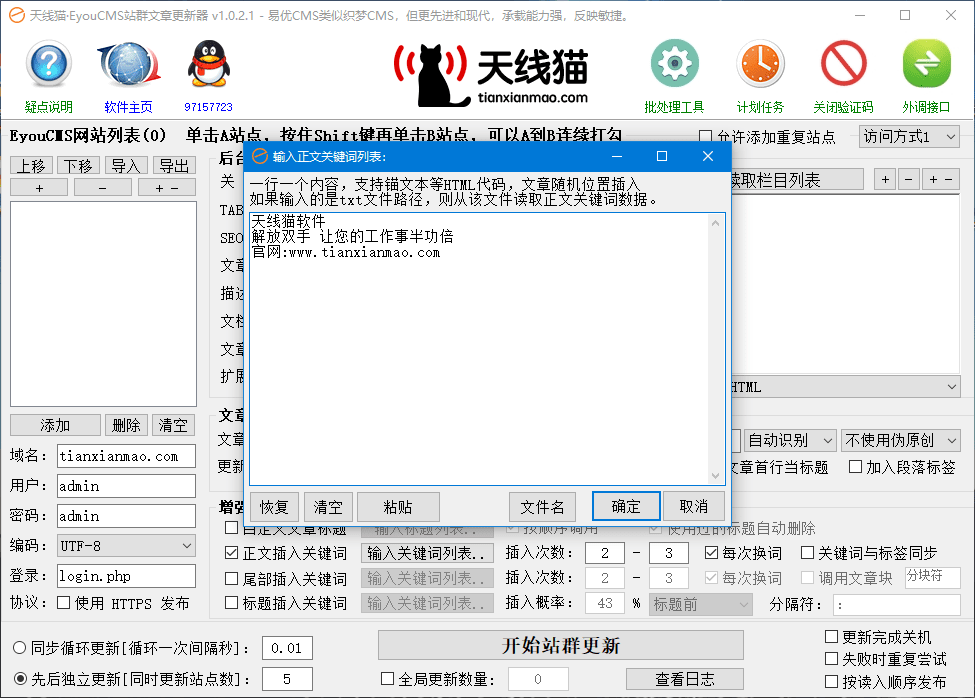Image resolution: width=975 pixels, height=698 pixels.
Task: Uncheck 正文插入关键词 checkbox
Action: tap(231, 553)
